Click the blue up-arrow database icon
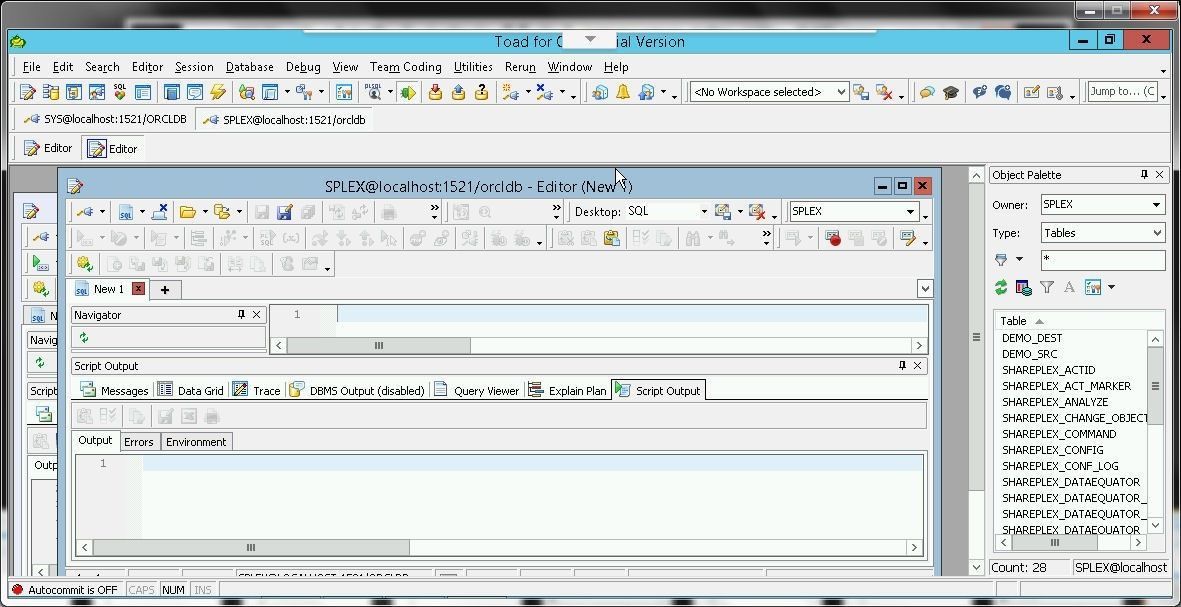Screen dimensions: 1181x607 (x=459, y=92)
